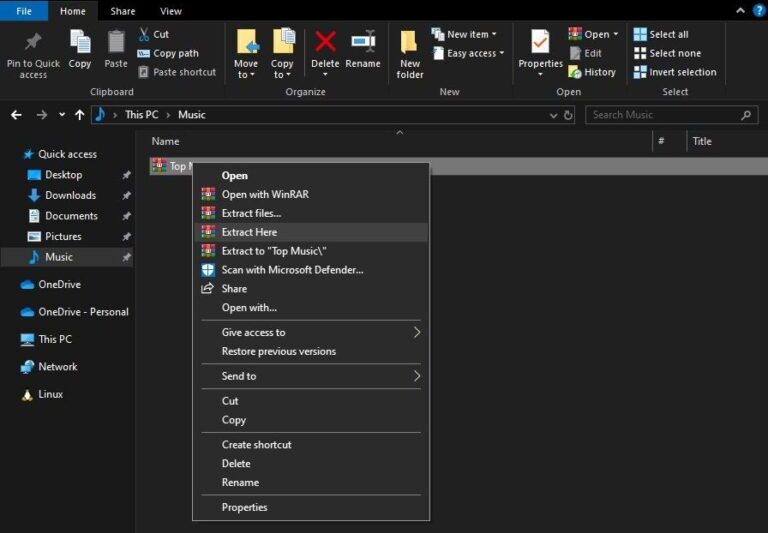Image resolution: width=768 pixels, height=533 pixels.
Task: Open the File tab
Action: click(x=24, y=11)
